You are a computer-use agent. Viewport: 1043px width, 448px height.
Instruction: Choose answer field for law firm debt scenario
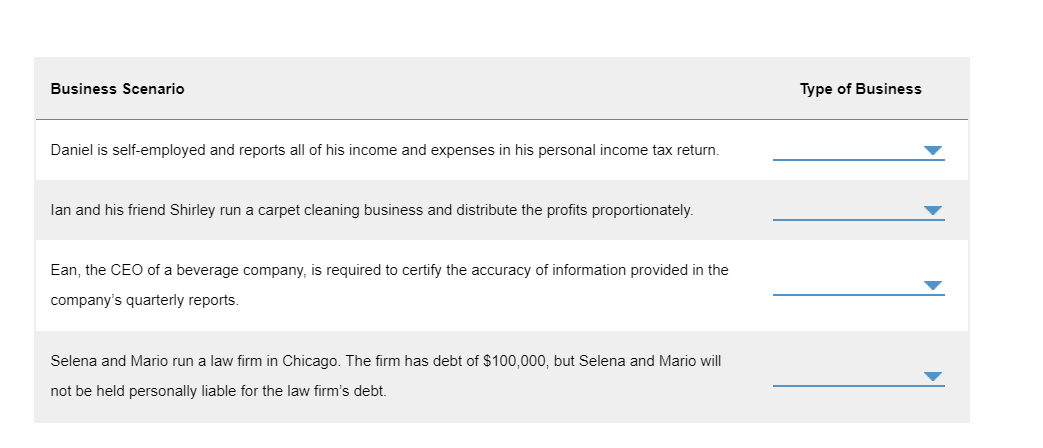click(846, 376)
